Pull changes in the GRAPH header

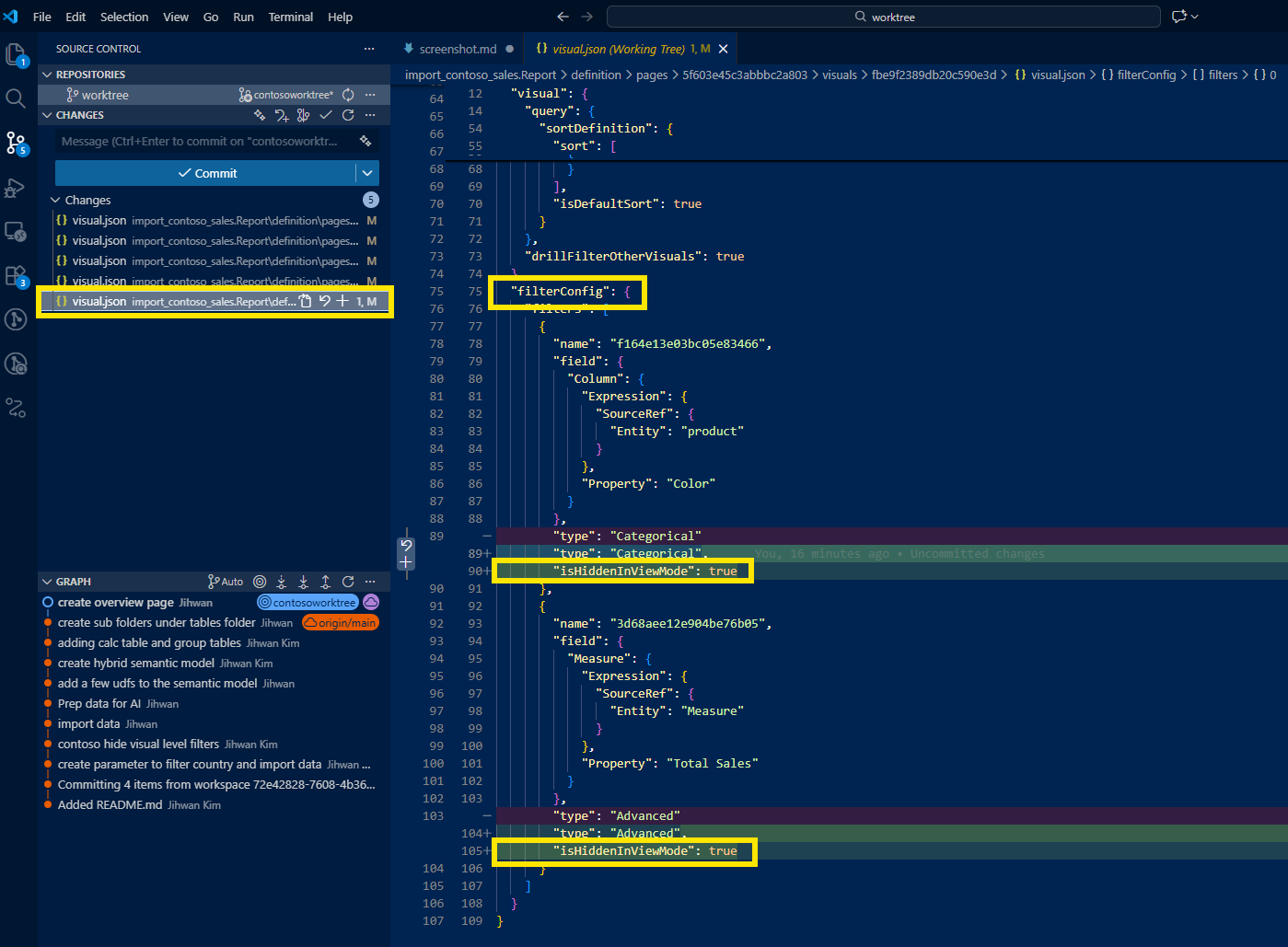[304, 582]
